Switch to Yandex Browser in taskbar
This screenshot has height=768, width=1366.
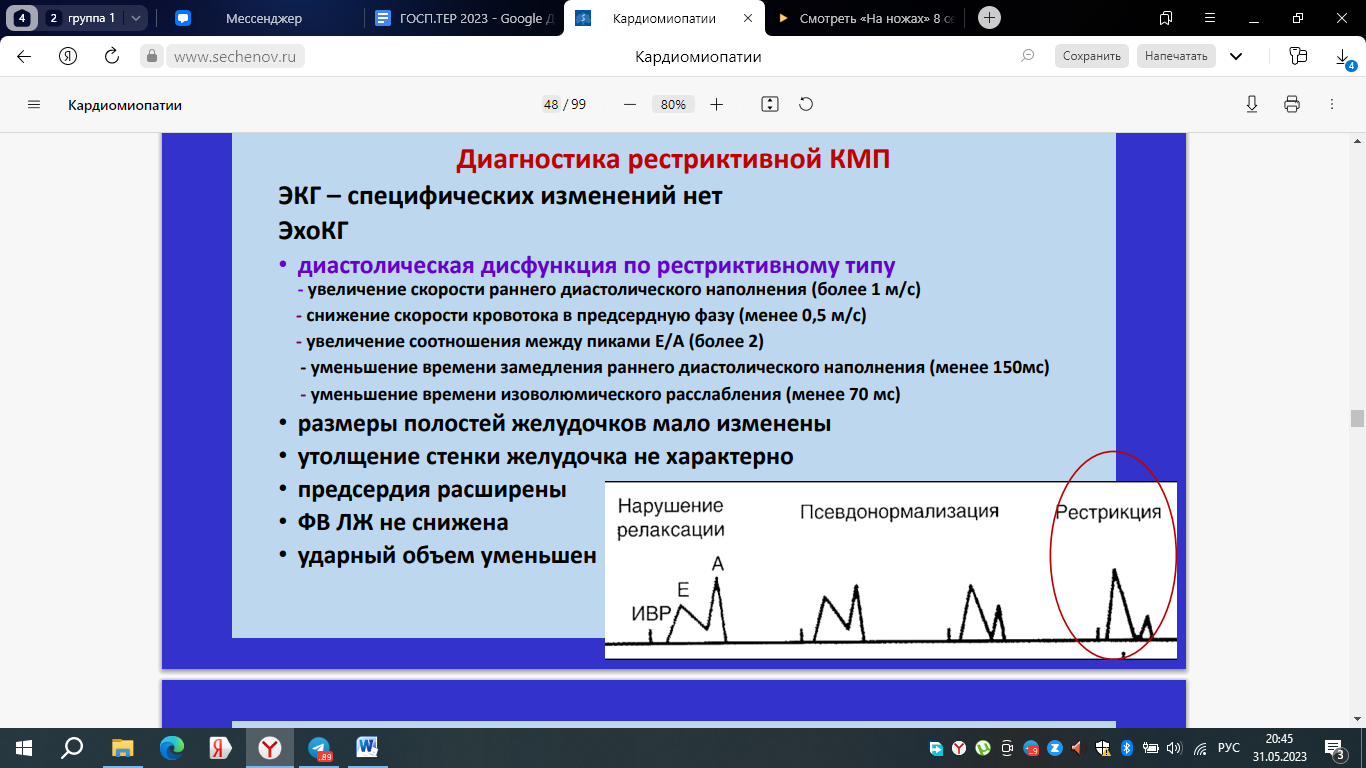click(270, 747)
